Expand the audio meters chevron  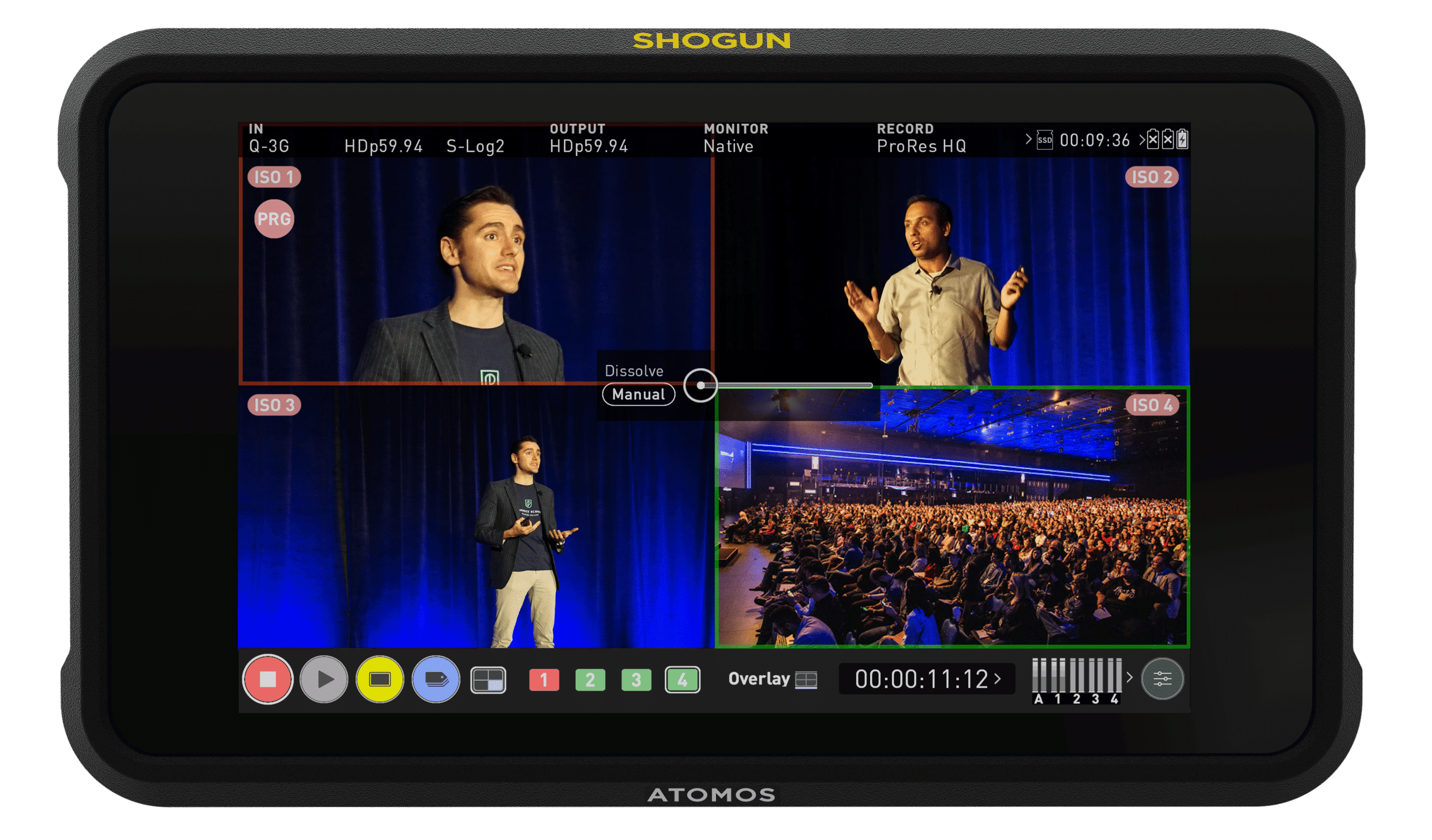click(1130, 677)
